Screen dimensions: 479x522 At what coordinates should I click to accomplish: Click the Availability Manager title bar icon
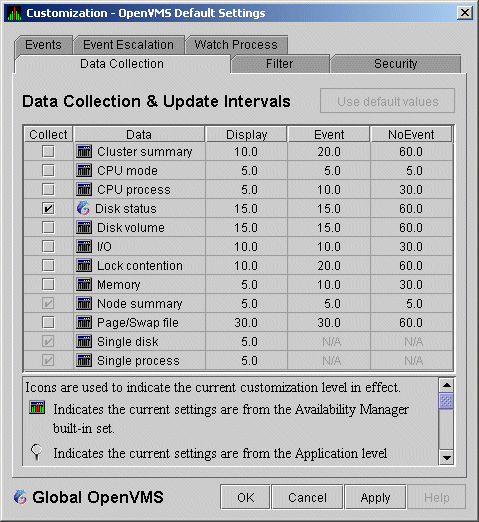pyautogui.click(x=14, y=13)
